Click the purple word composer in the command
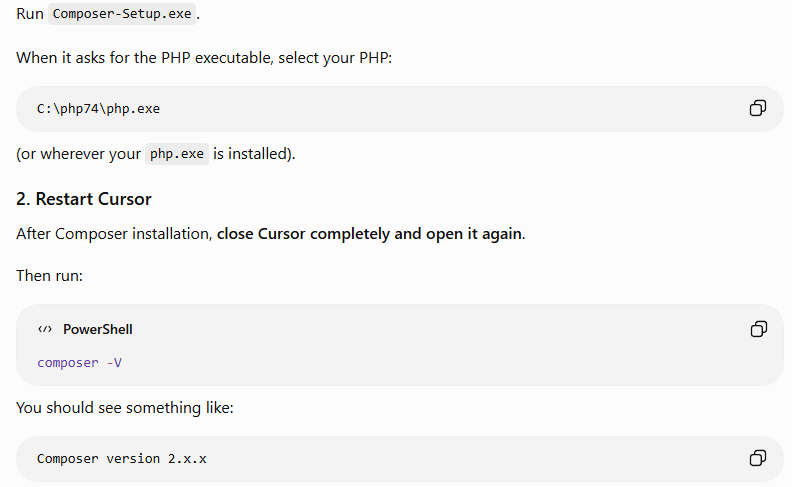Viewport: 792px width, 487px height. 68,363
